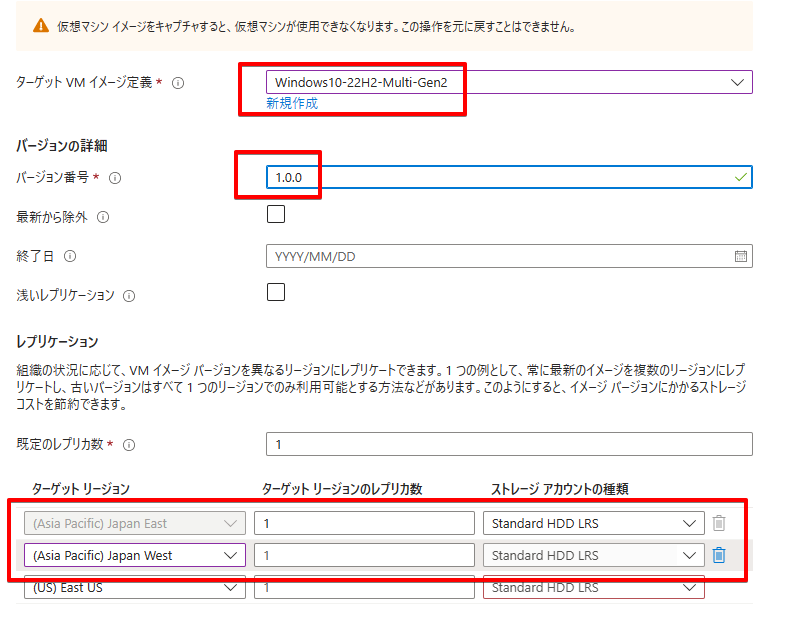This screenshot has height=624, width=791.
Task: Open the calendar picker in 終了日 field
Action: tap(741, 256)
